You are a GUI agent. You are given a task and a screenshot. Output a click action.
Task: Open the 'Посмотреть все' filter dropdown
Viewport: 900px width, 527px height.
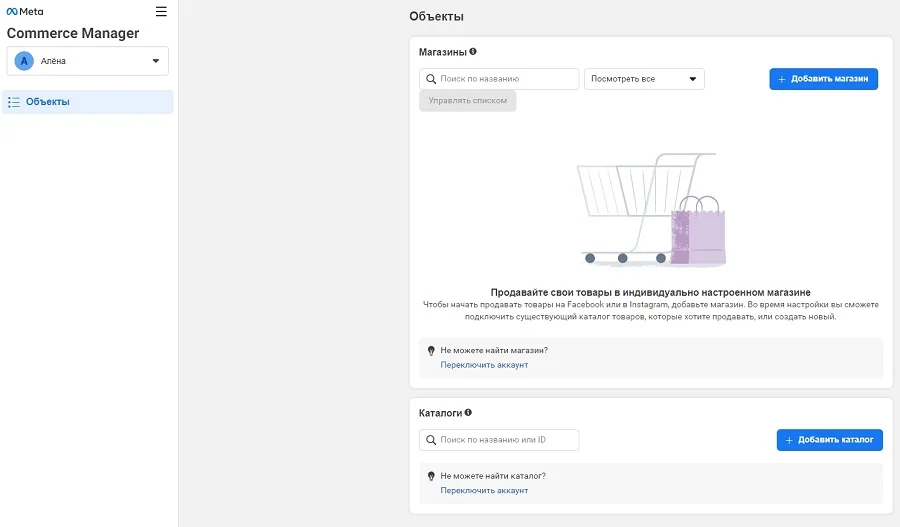coord(644,79)
